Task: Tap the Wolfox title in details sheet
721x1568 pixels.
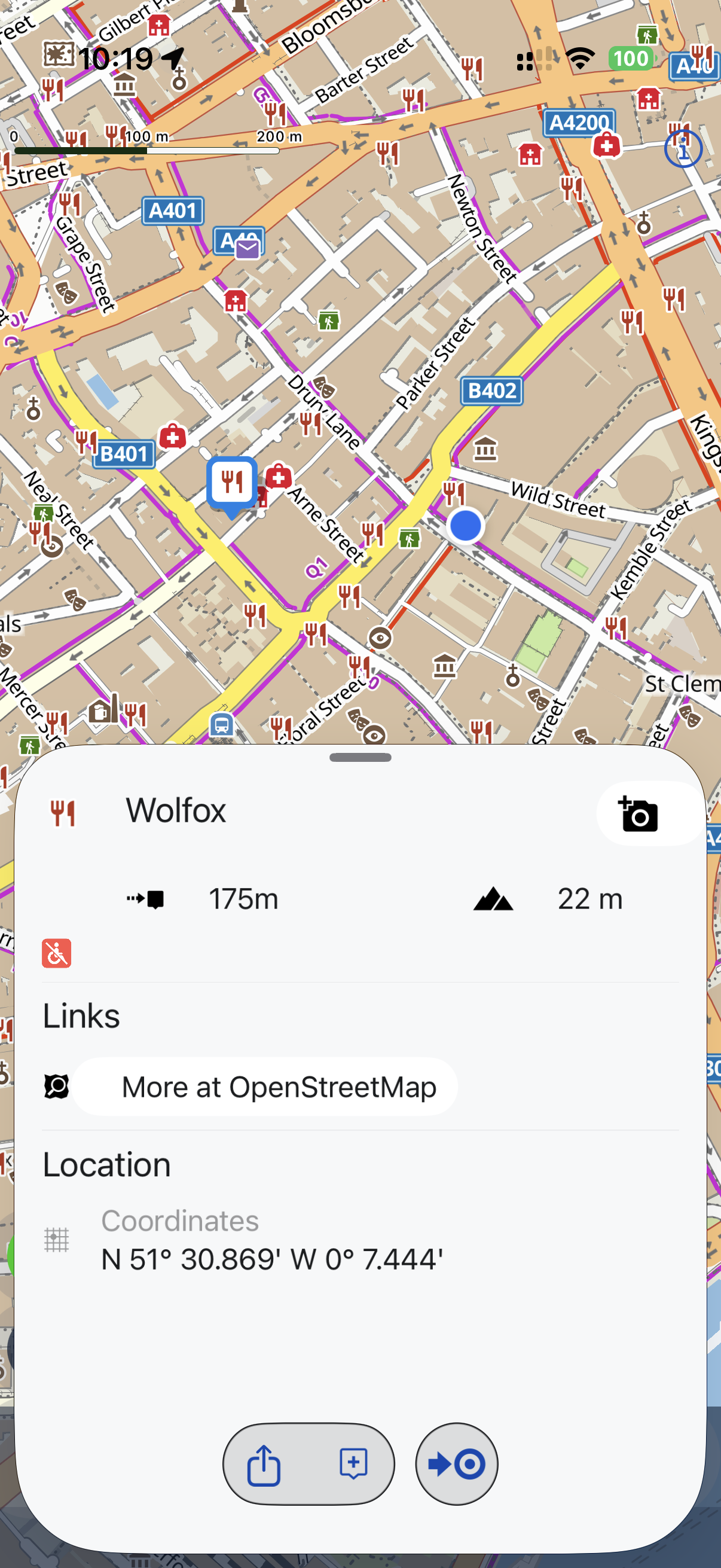Action: coord(176,811)
